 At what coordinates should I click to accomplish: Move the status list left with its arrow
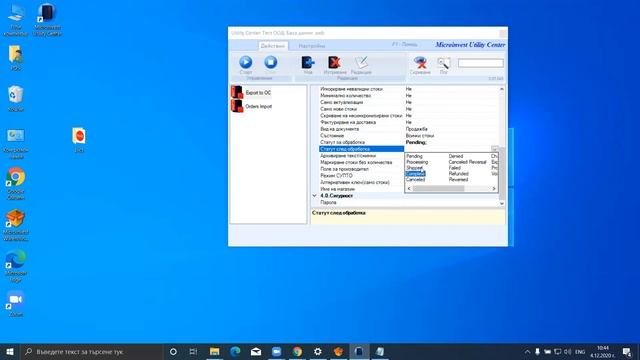tap(409, 189)
